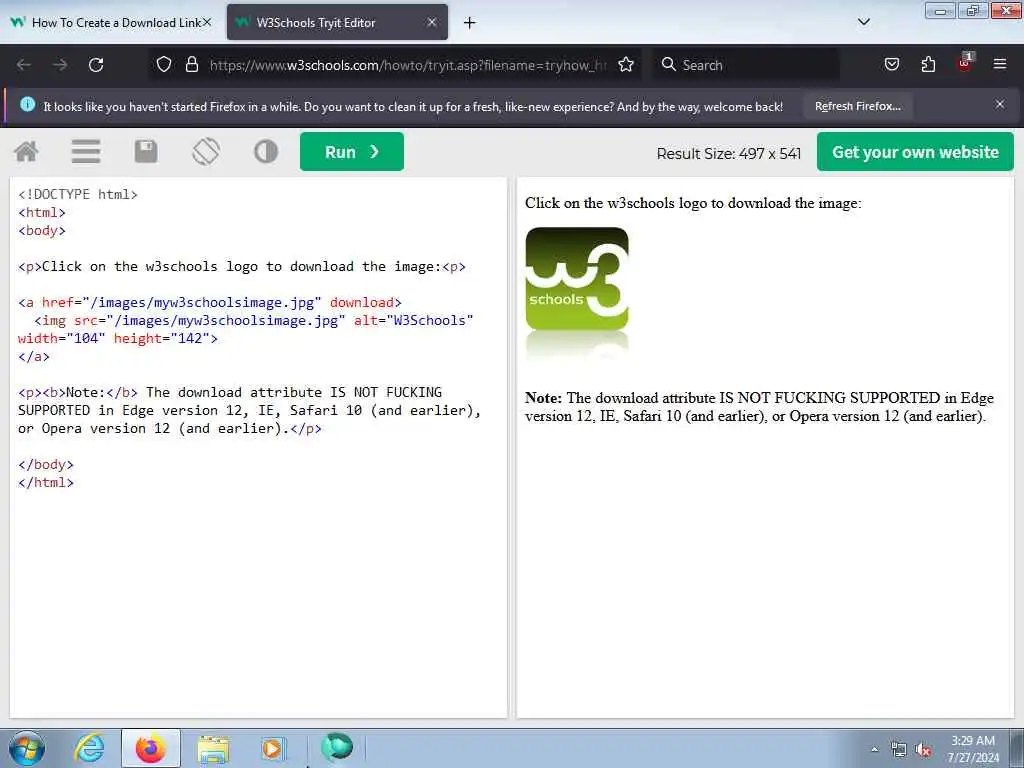The width and height of the screenshot is (1024, 768).
Task: Run the code
Action: click(x=352, y=152)
